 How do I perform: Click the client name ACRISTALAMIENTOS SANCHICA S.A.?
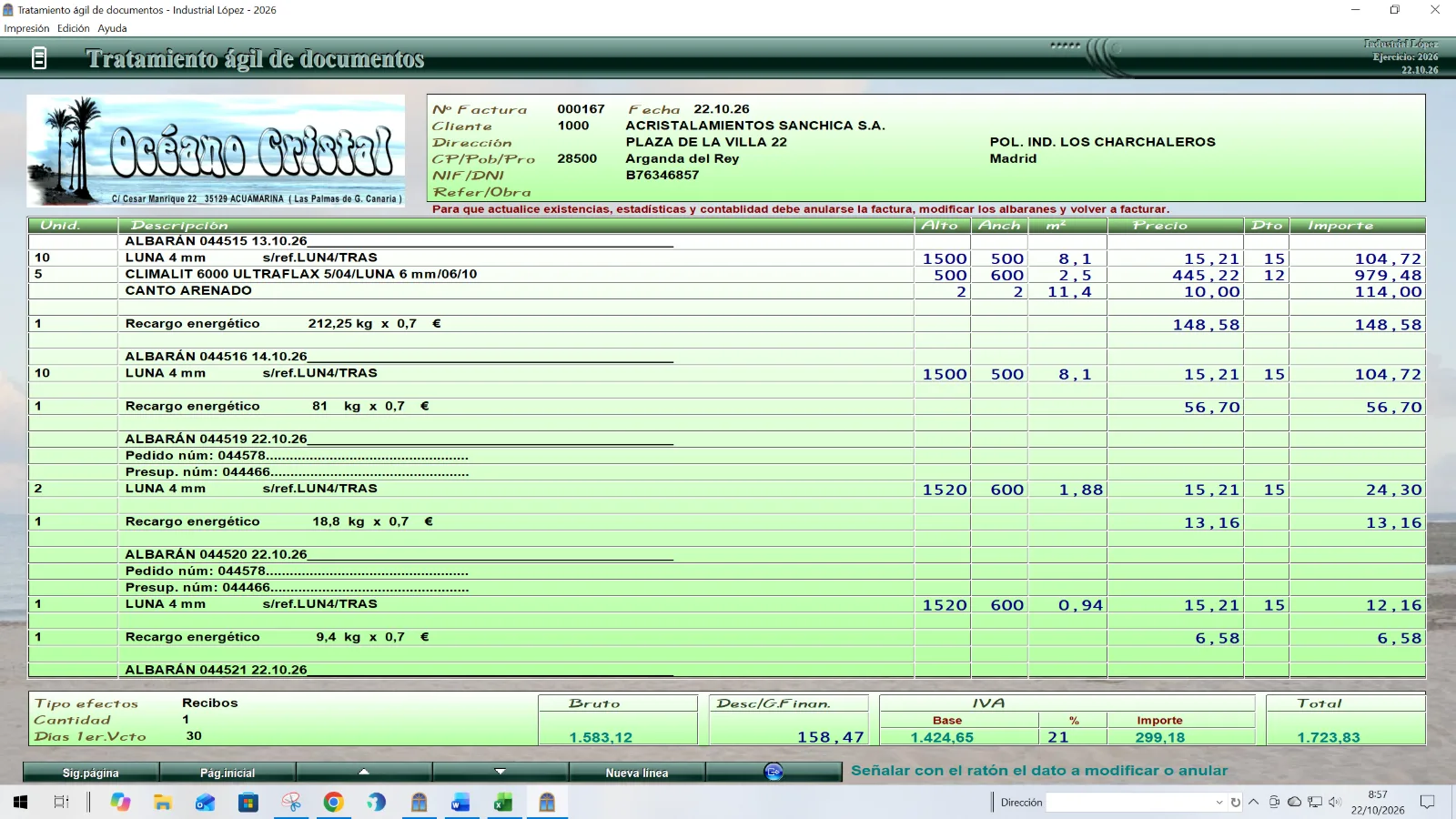(x=755, y=126)
